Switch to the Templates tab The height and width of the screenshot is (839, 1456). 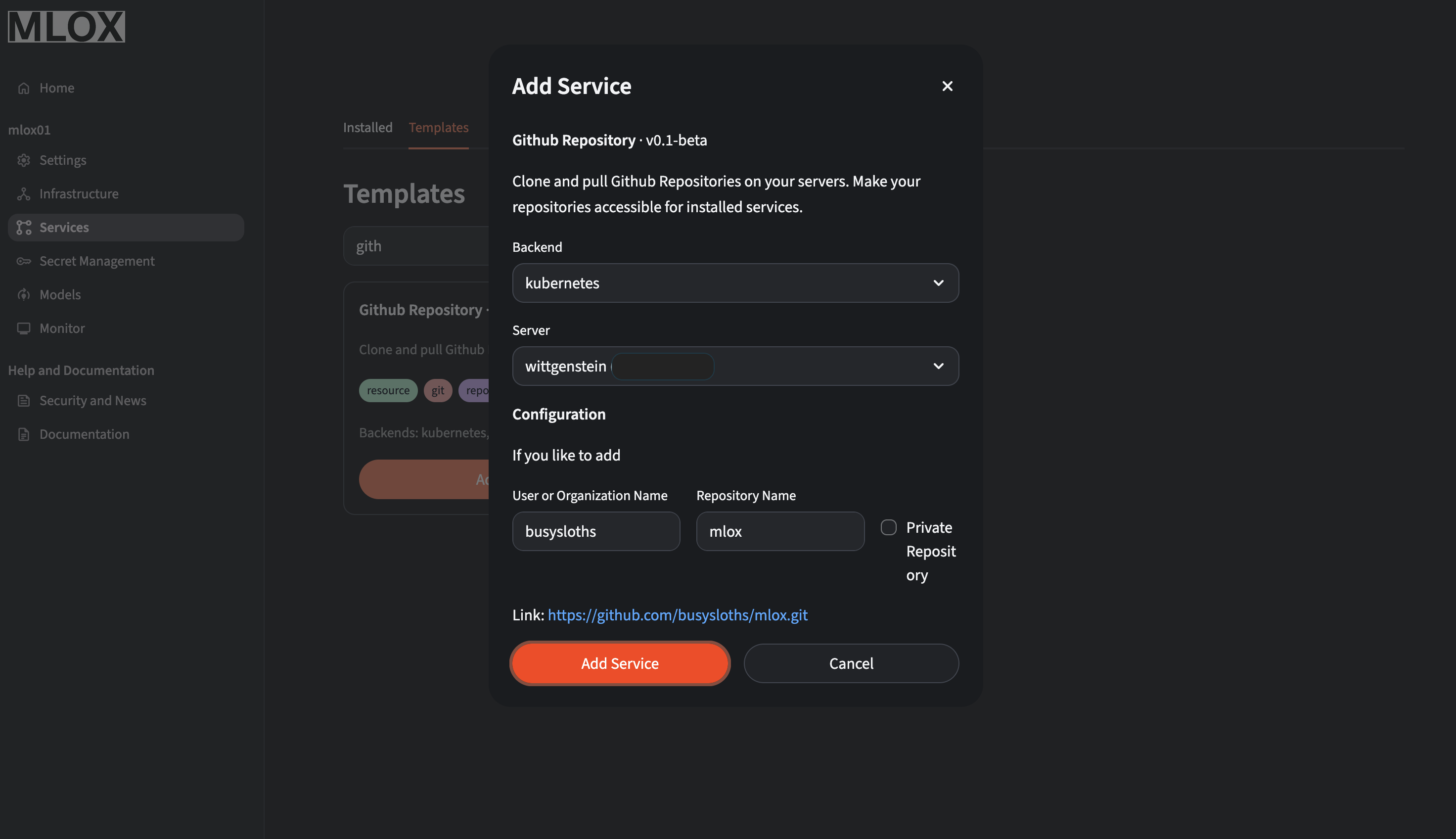pyautogui.click(x=438, y=127)
